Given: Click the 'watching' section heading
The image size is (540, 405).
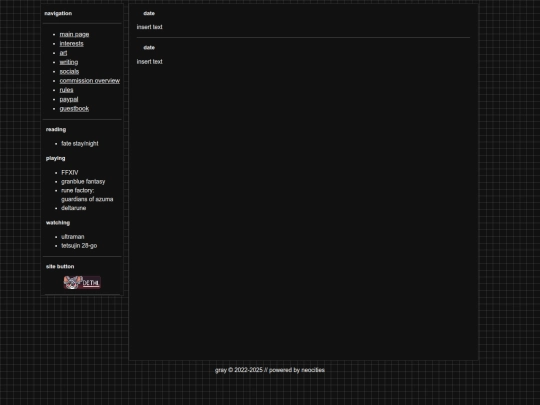Looking at the screenshot, I should point(58,223).
